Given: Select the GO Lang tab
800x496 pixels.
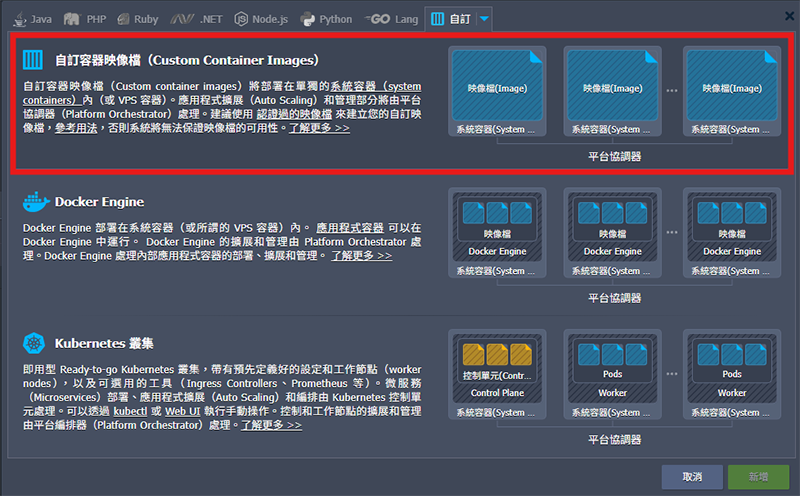Looking at the screenshot, I should point(392,19).
